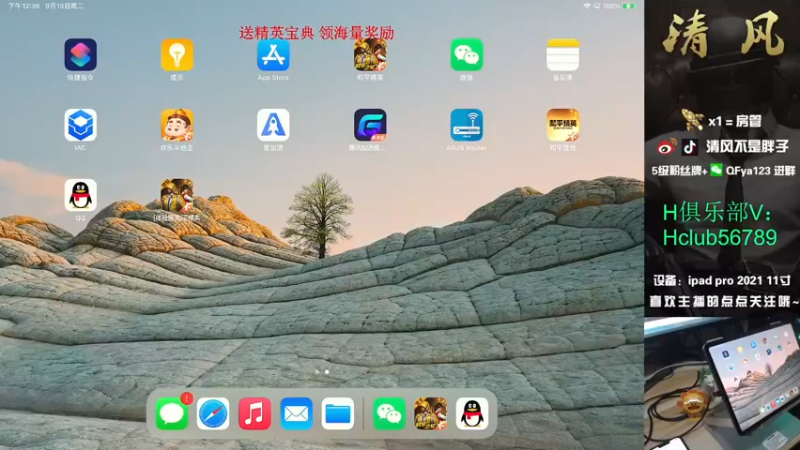Open WeChat (微信) from the home screen grid
Screen dimensions: 800x450
coord(466,55)
